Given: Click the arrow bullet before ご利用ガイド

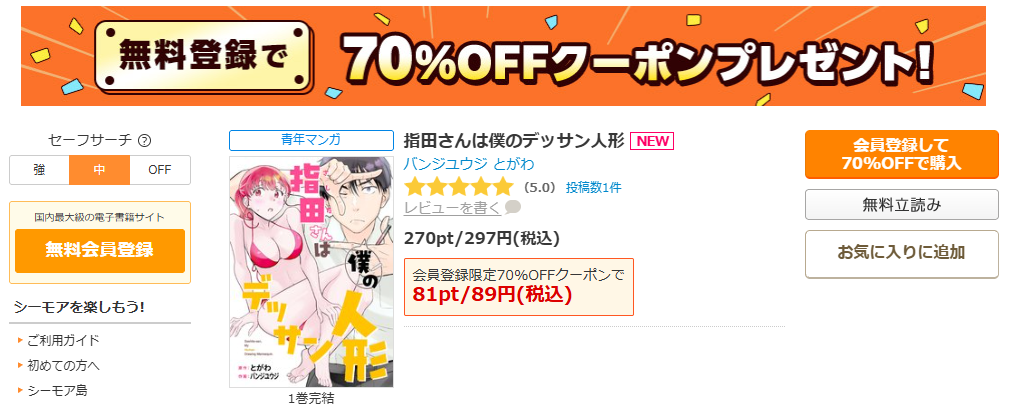Looking at the screenshot, I should pyautogui.click(x=21, y=341).
